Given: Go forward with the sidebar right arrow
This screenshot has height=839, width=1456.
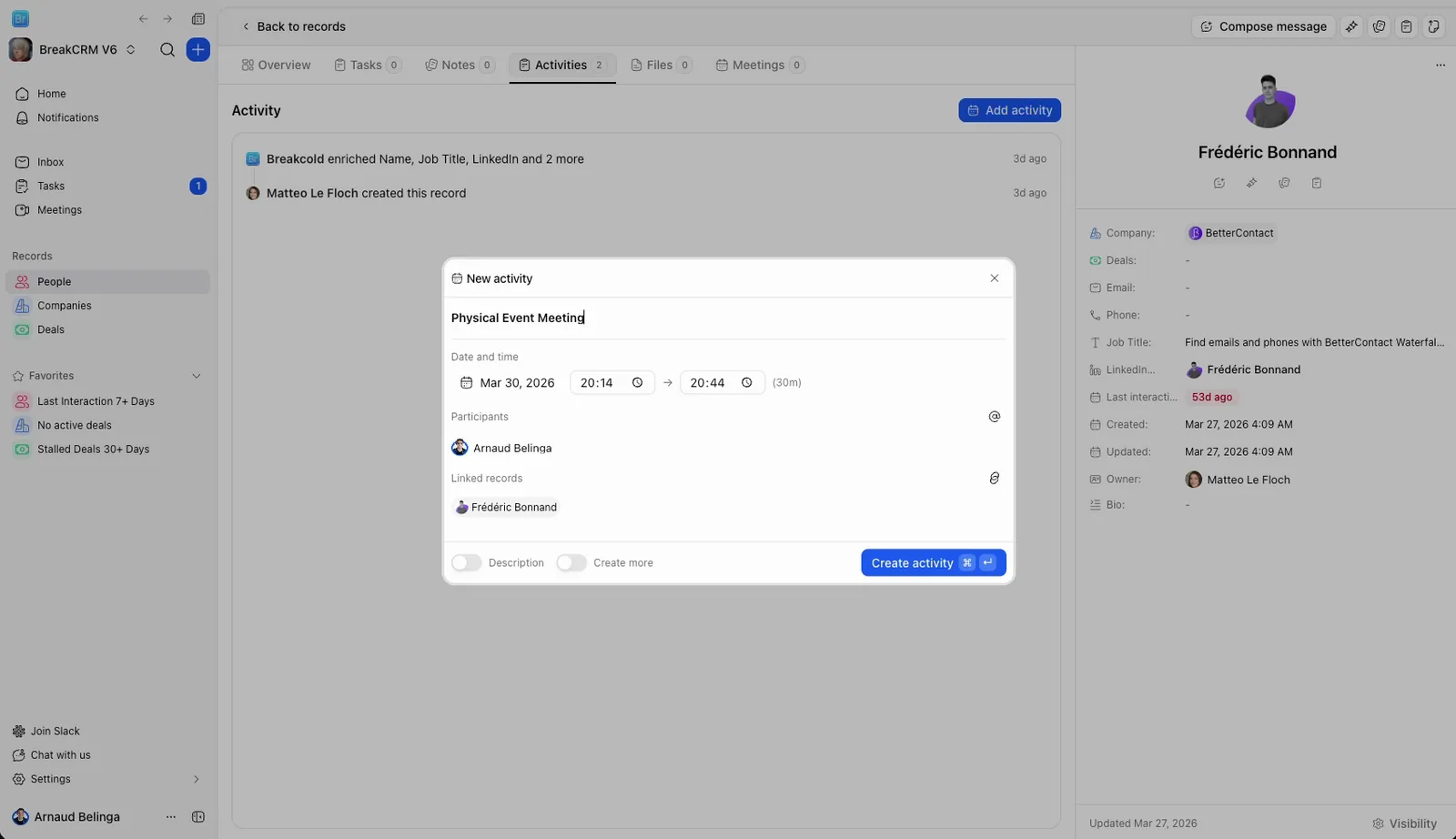Looking at the screenshot, I should tap(167, 19).
